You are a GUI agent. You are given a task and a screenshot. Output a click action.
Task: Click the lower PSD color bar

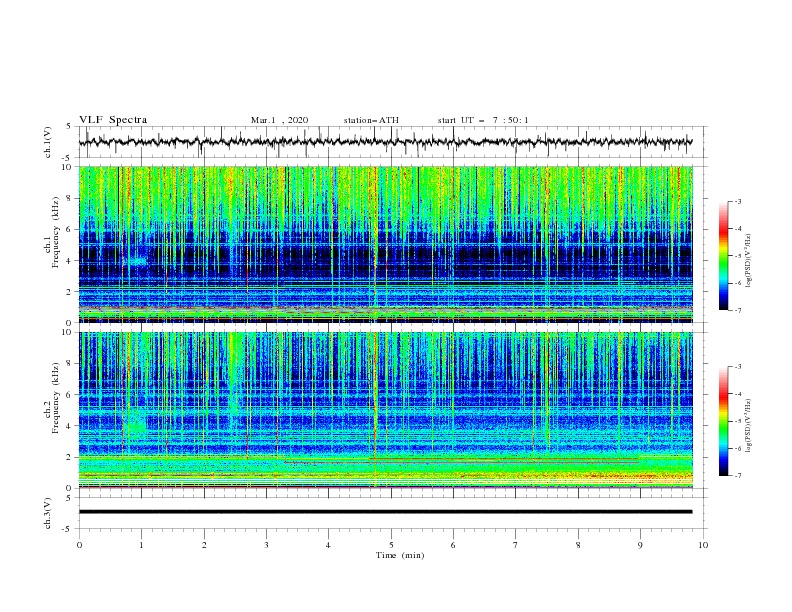point(724,421)
